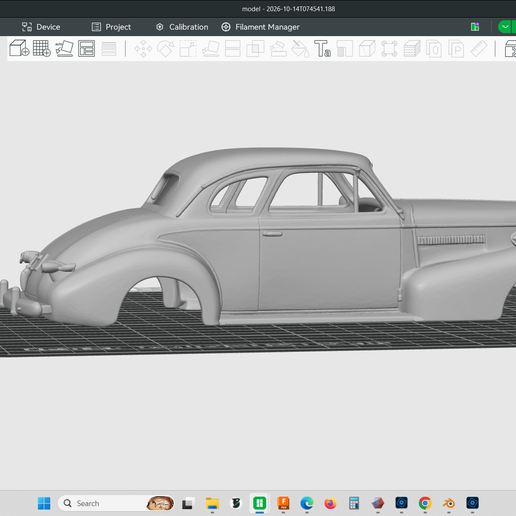
Task: Click the Add model cube icon
Action: point(19,48)
